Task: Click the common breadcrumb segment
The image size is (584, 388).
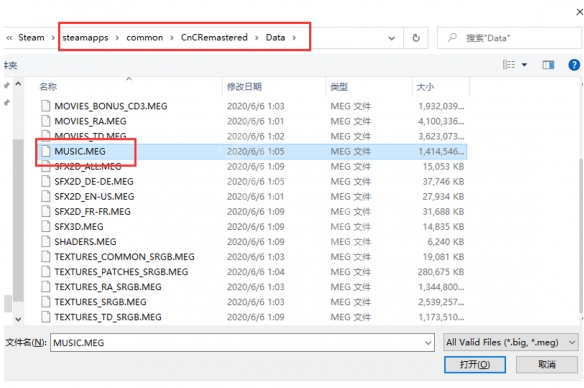Action: (x=145, y=38)
